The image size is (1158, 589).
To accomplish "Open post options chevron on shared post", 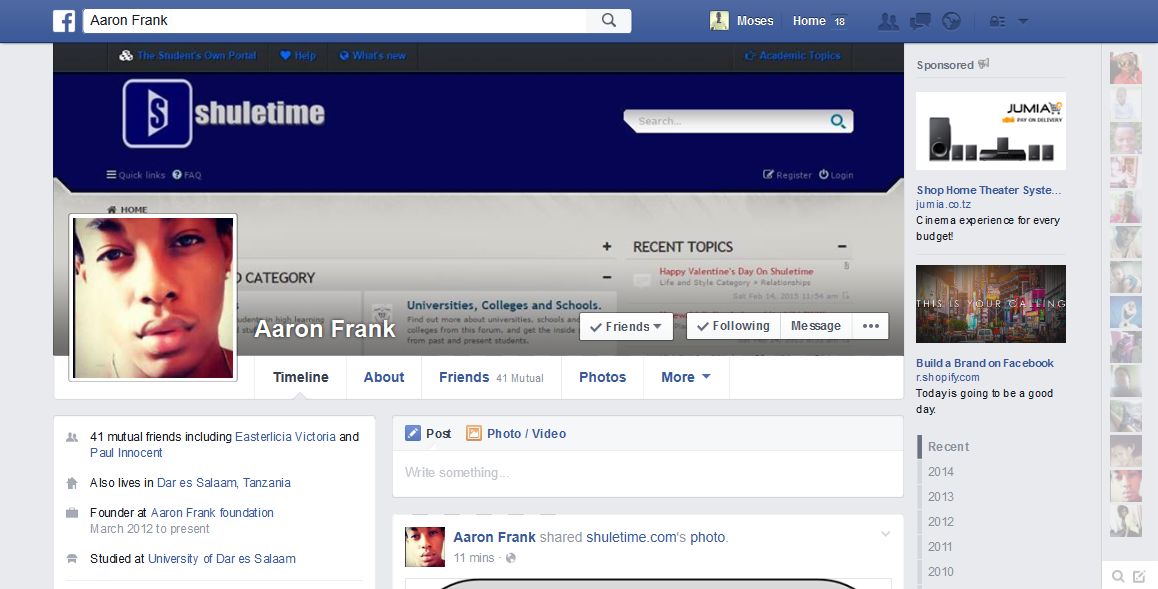I will click(885, 534).
